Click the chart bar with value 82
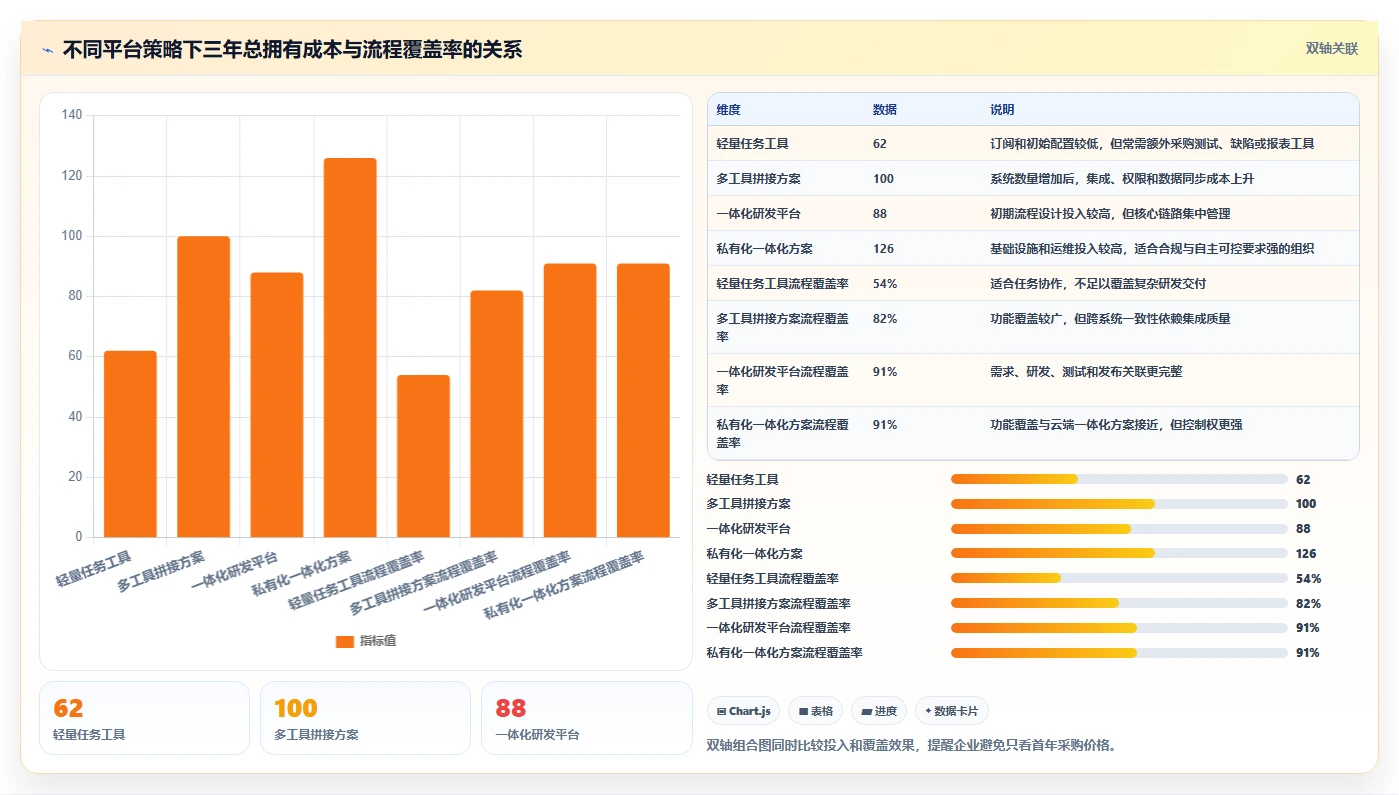 pyautogui.click(x=497, y=413)
